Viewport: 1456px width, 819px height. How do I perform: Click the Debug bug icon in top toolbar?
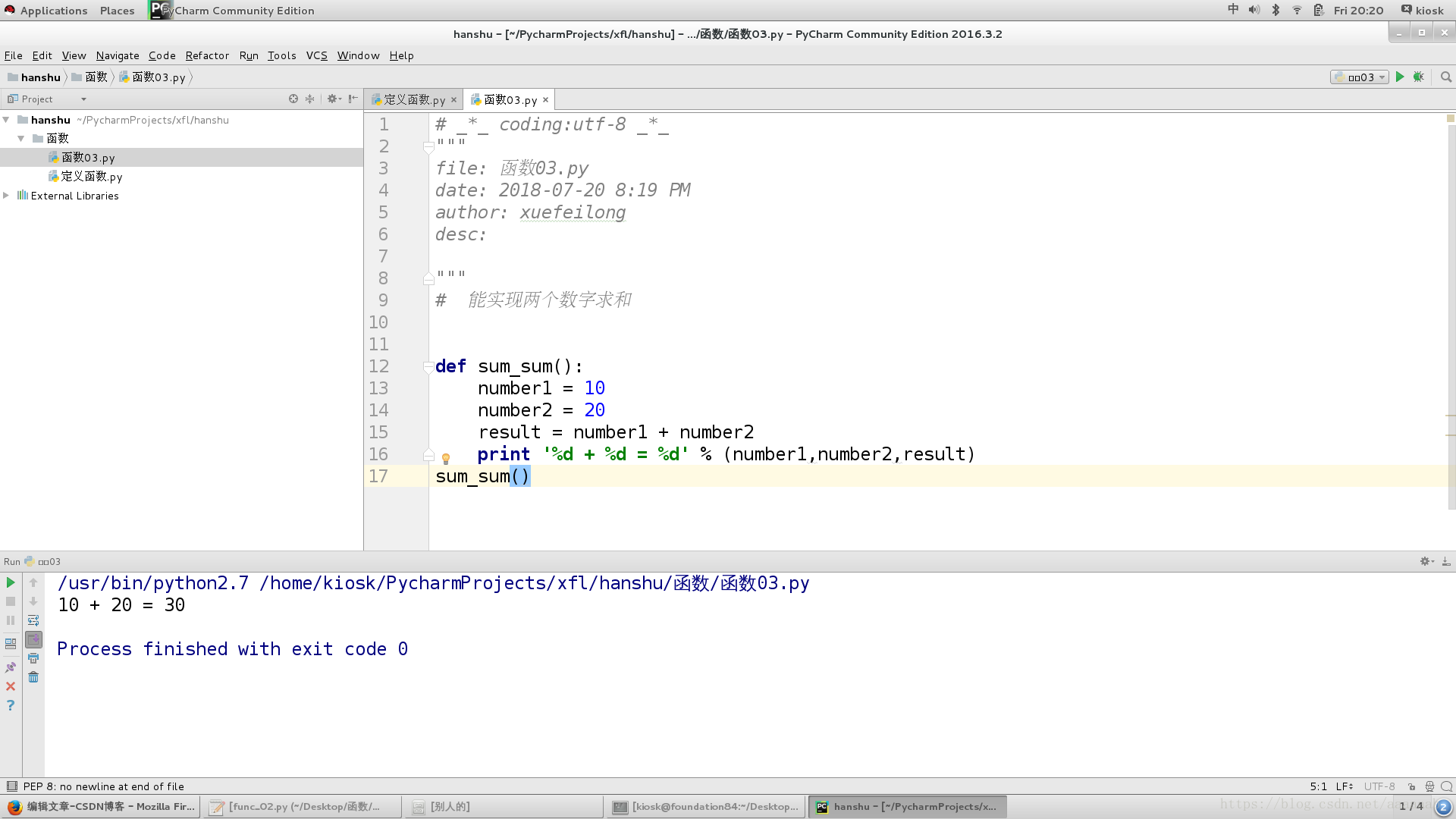point(1418,77)
